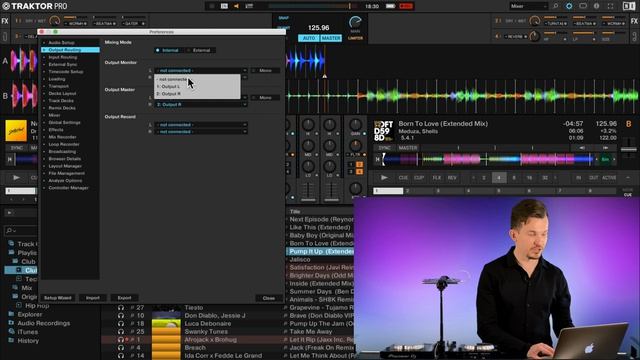Open Output Record L dropdown

click(x=201, y=125)
